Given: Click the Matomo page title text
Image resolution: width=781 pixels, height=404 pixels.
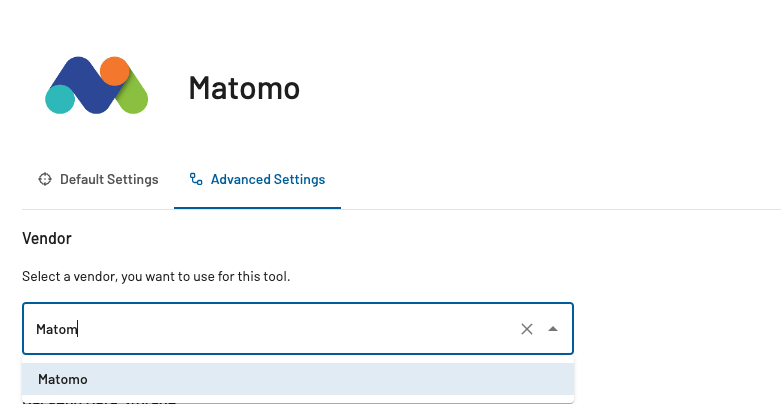Looking at the screenshot, I should tap(244, 88).
